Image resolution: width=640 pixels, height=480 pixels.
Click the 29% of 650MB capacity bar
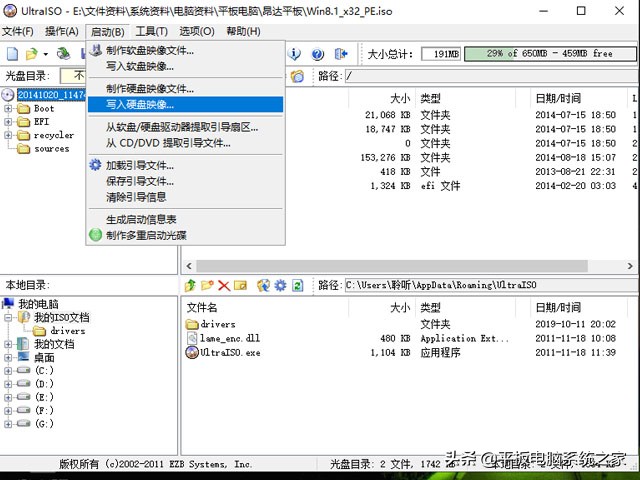point(550,53)
